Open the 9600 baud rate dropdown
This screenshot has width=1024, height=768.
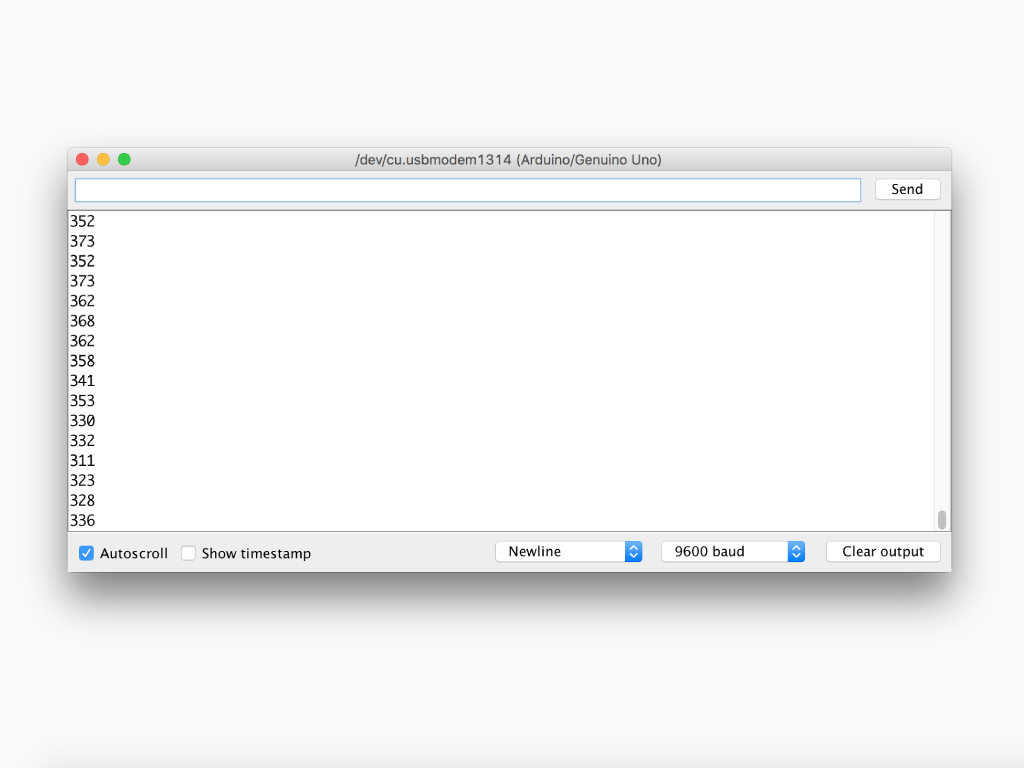point(733,552)
